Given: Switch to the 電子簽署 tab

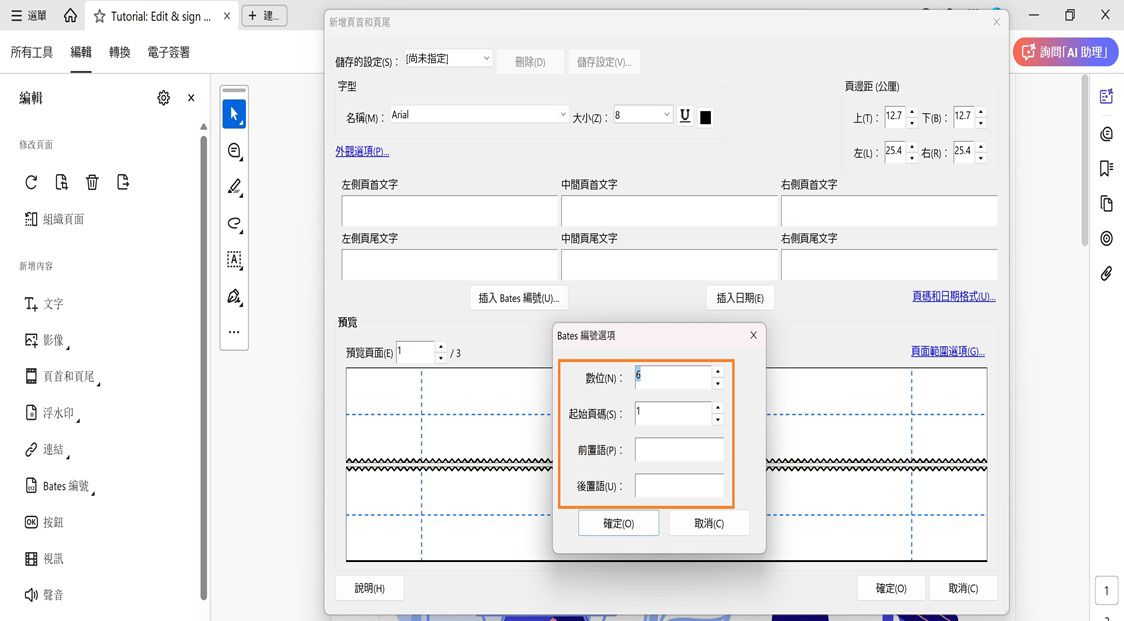Looking at the screenshot, I should [x=168, y=52].
